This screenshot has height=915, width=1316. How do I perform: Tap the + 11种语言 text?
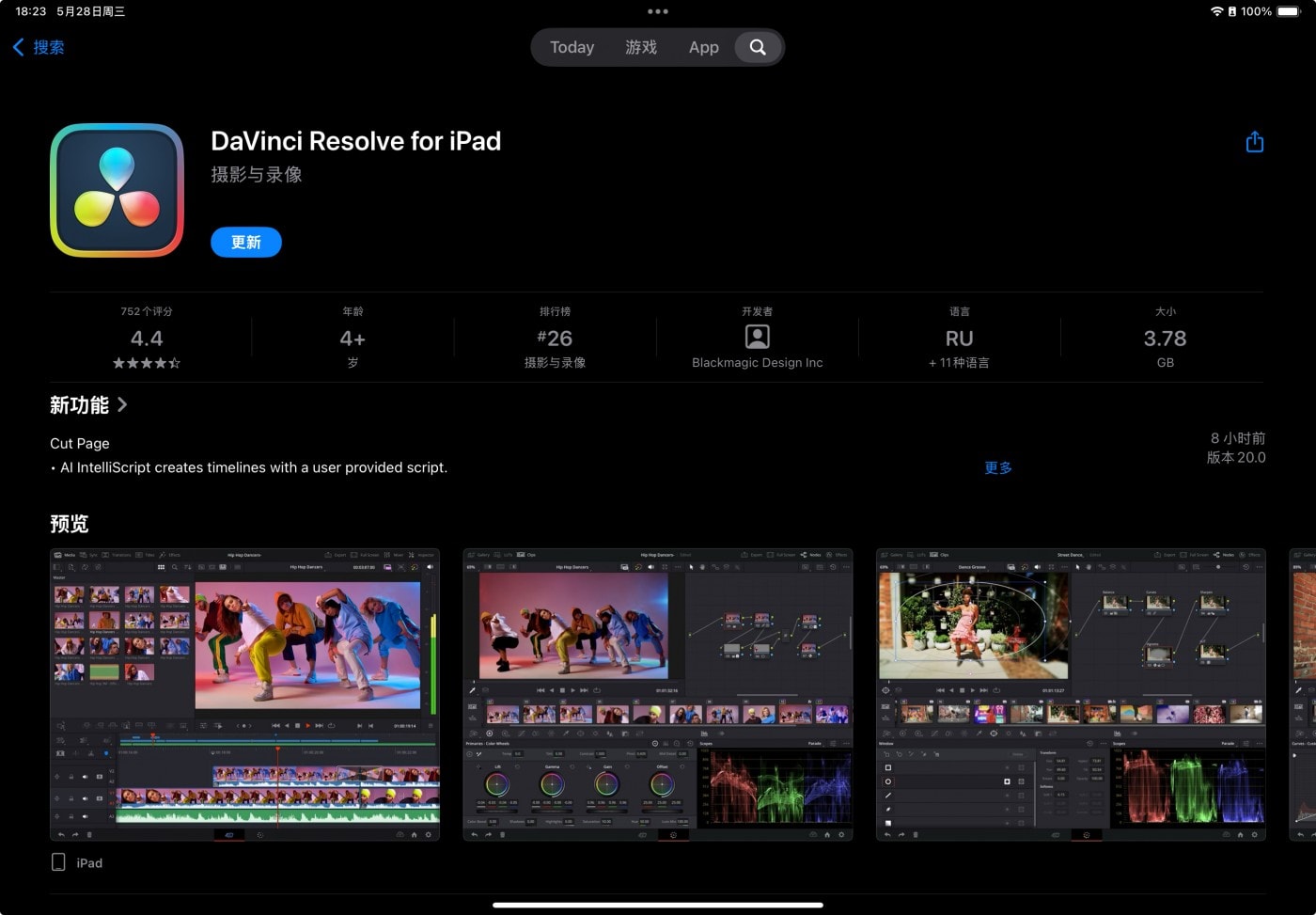tap(959, 363)
